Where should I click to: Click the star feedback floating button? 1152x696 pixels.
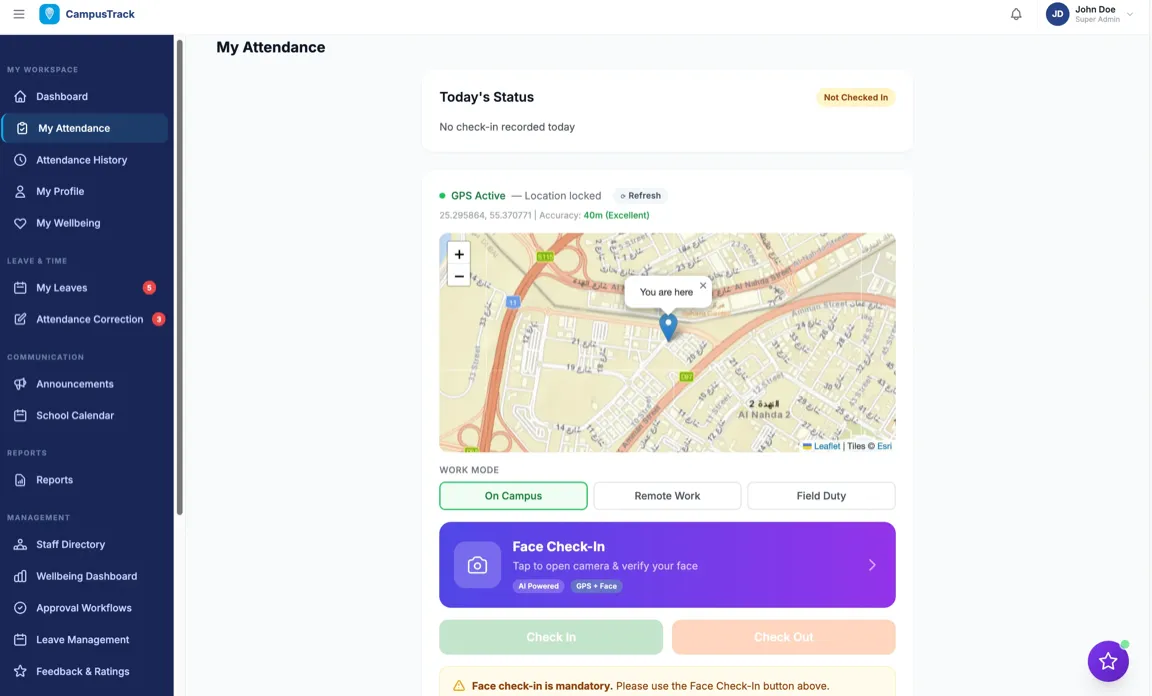(x=1108, y=661)
